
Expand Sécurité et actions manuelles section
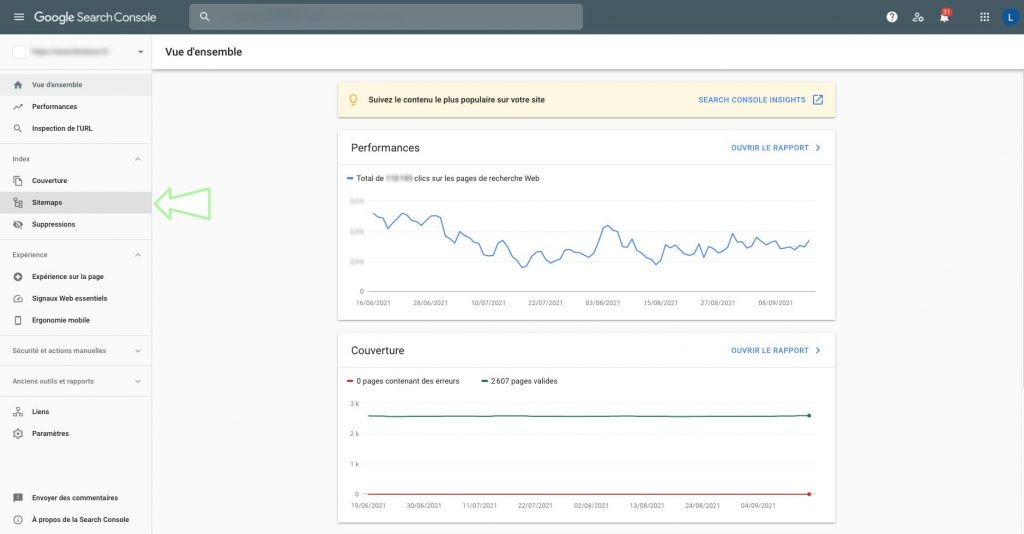(138, 351)
